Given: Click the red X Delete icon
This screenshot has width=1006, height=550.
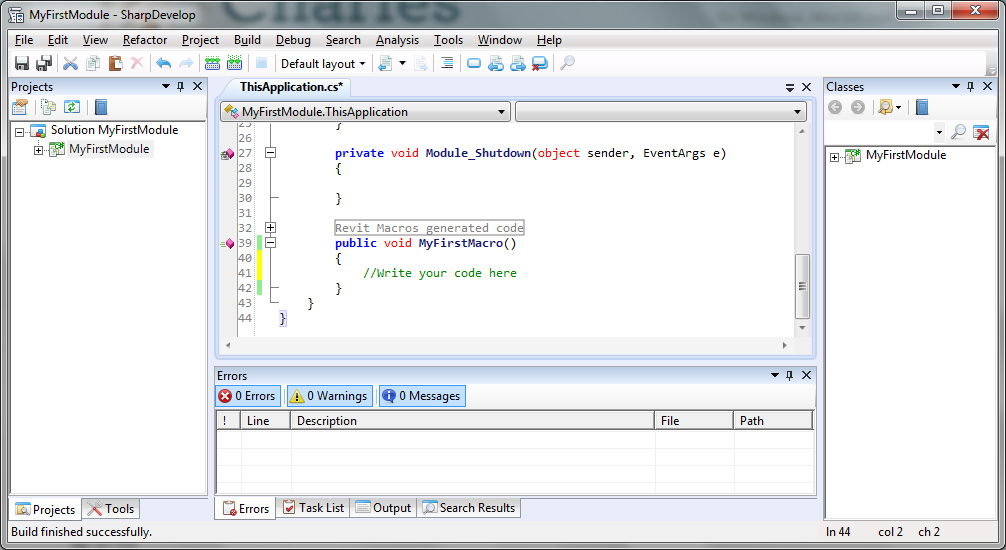Looking at the screenshot, I should 137,63.
